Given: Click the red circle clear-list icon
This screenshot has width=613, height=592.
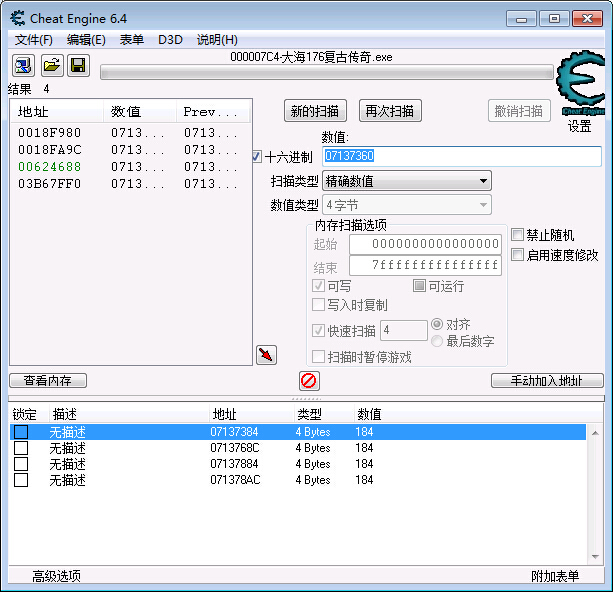Looking at the screenshot, I should point(309,381).
